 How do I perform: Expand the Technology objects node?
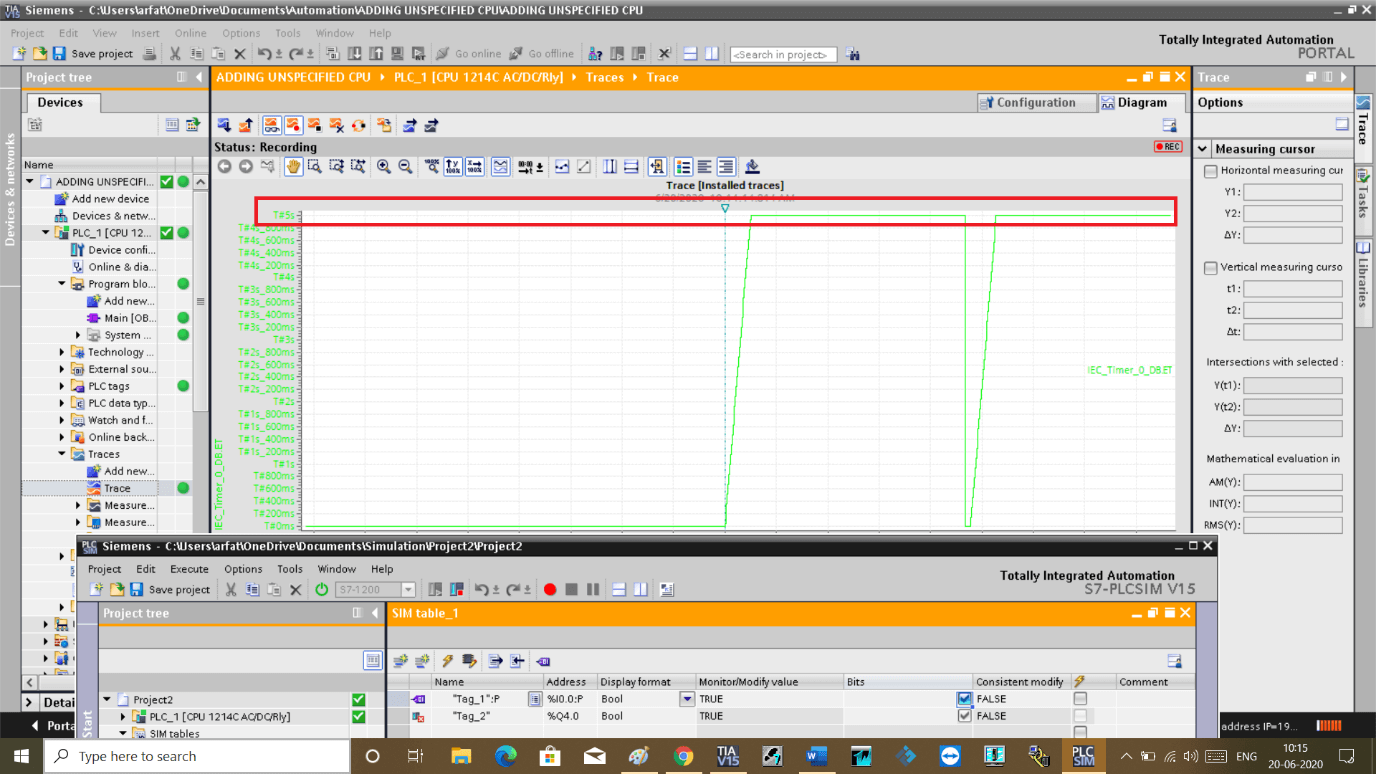[62, 352]
